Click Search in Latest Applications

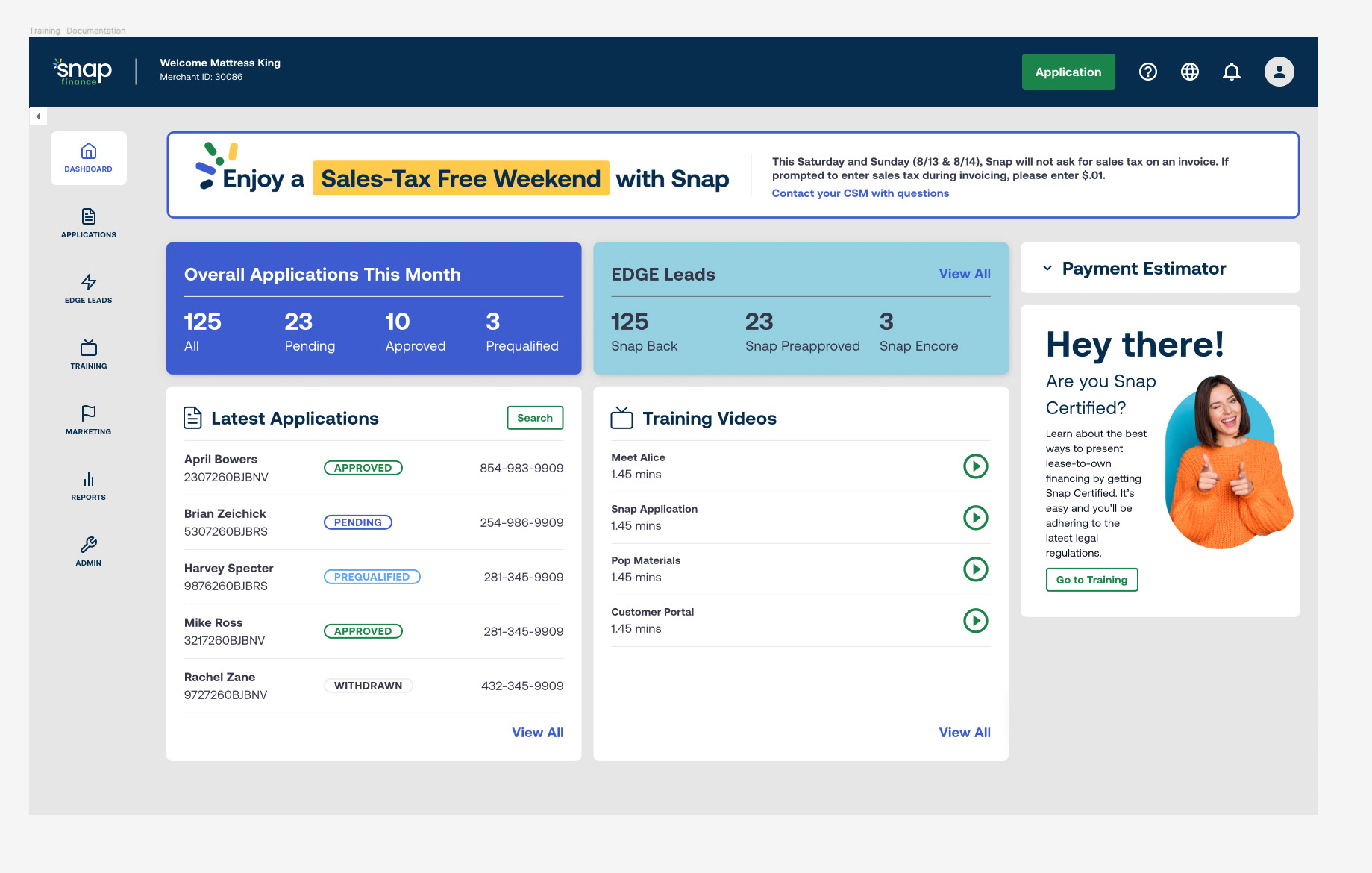pos(535,418)
